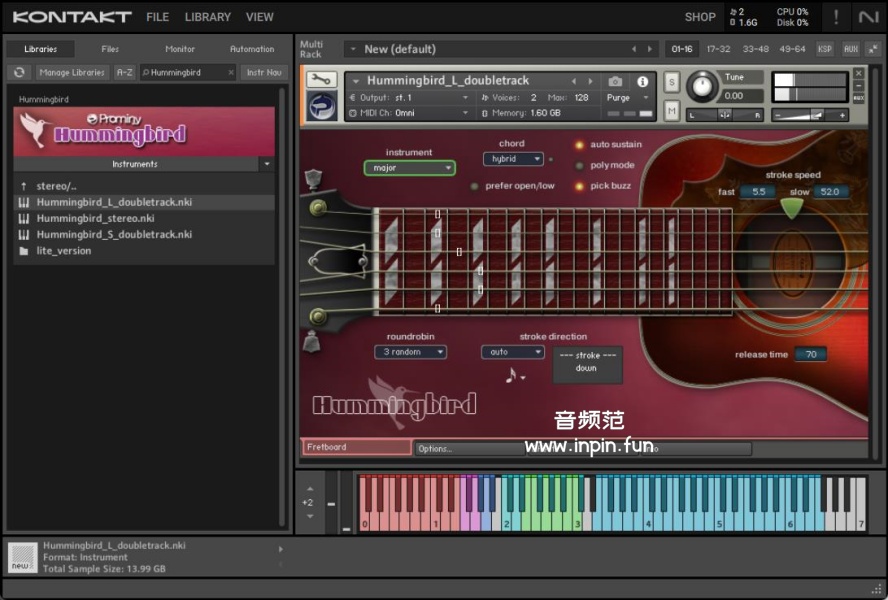Open the instrument info icon
Viewport: 888px width, 600px height.
point(642,81)
